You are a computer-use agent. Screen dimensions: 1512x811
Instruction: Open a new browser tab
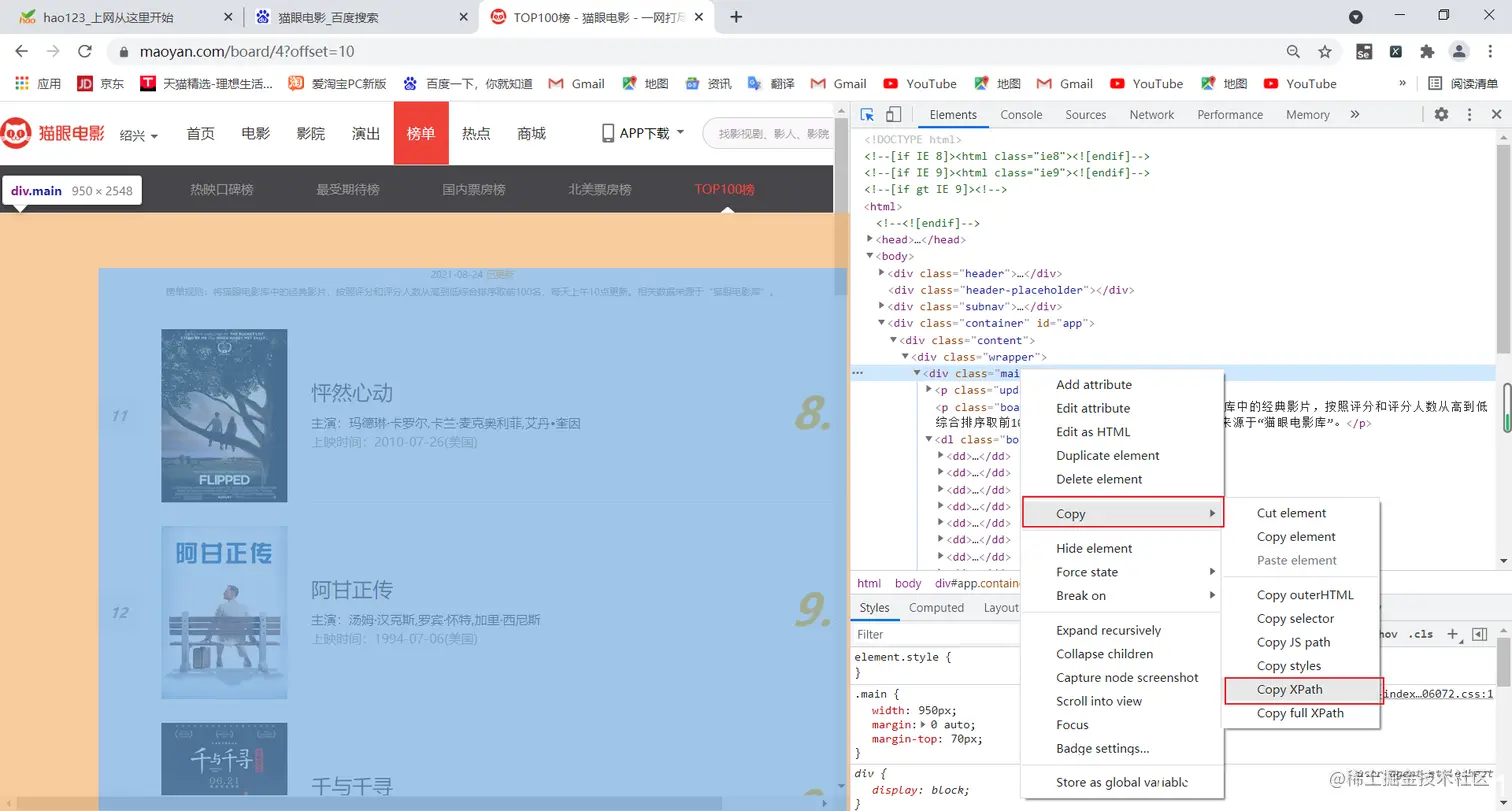click(737, 17)
